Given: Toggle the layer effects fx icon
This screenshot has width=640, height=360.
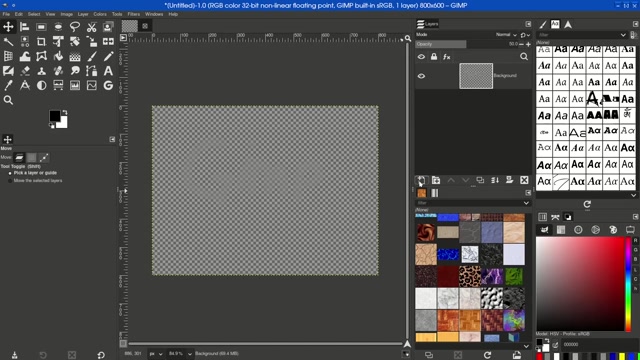Looking at the screenshot, I should (447, 57).
